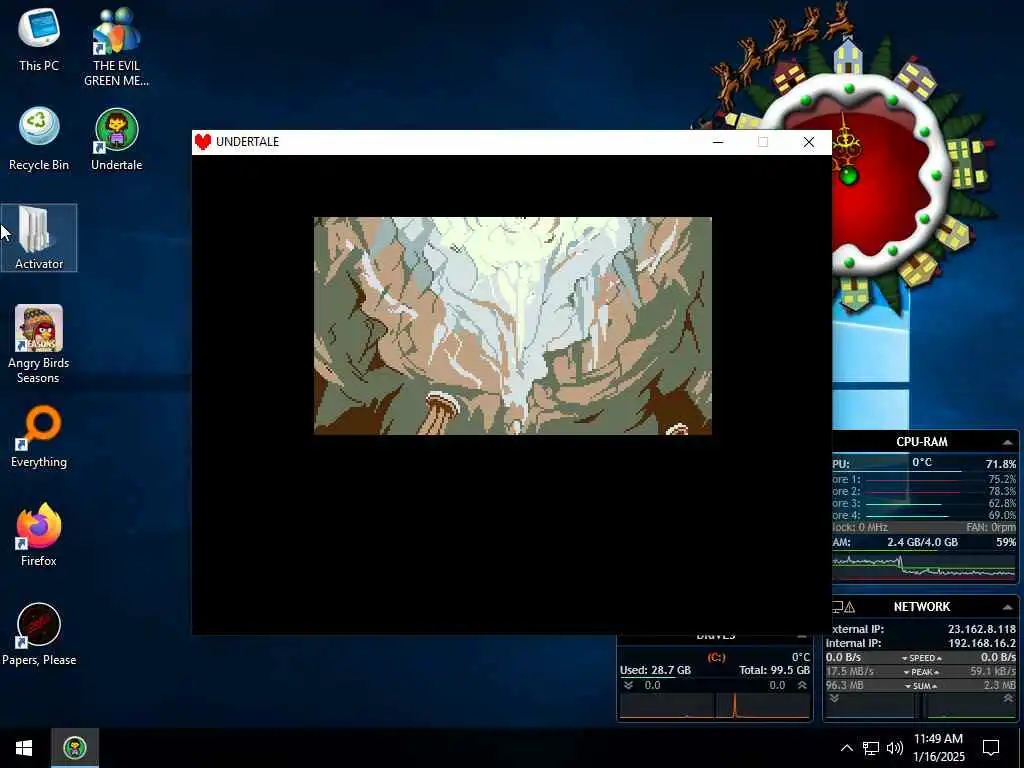Open network status tray icon
The image size is (1024, 768).
coord(871,748)
